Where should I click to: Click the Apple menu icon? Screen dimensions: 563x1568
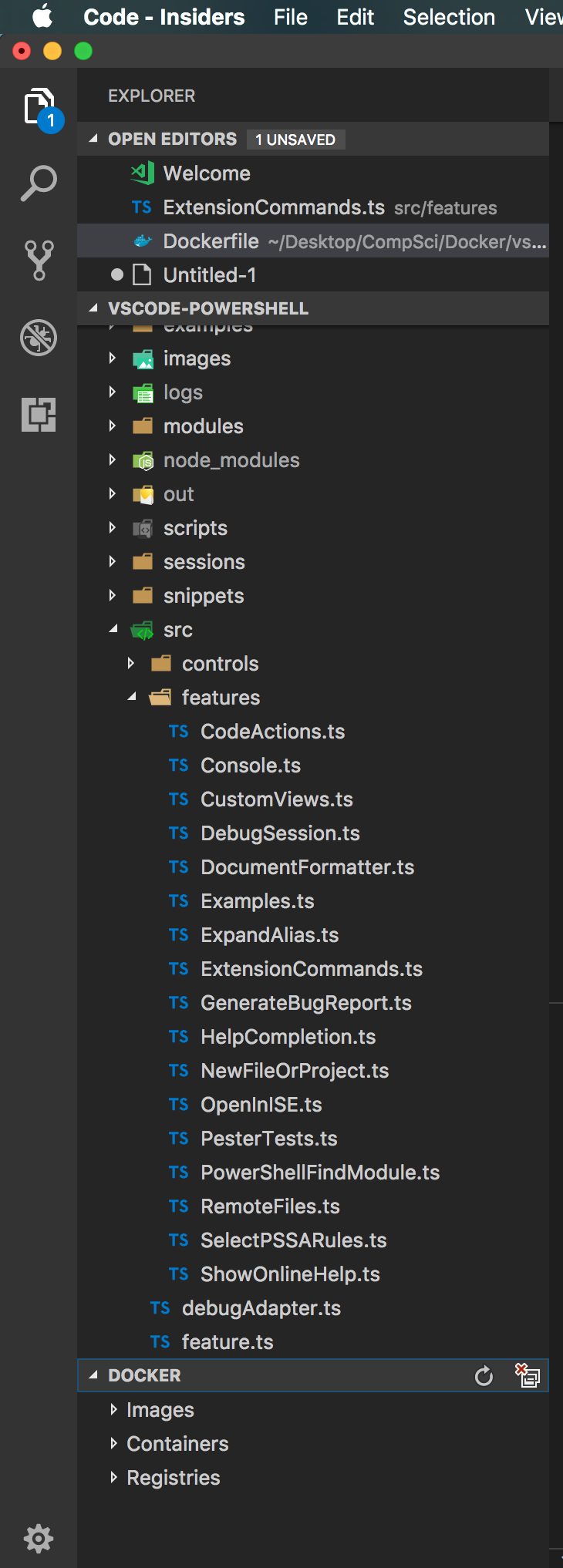tap(41, 16)
